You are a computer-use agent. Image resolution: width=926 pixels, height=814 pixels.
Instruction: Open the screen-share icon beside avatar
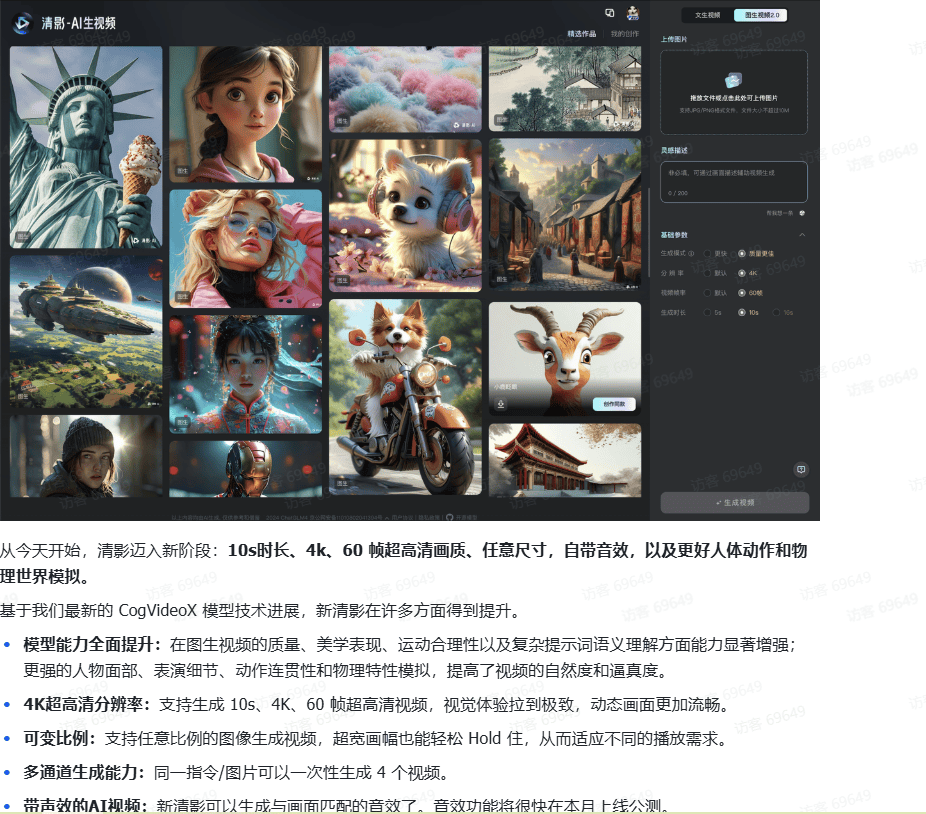click(x=609, y=13)
